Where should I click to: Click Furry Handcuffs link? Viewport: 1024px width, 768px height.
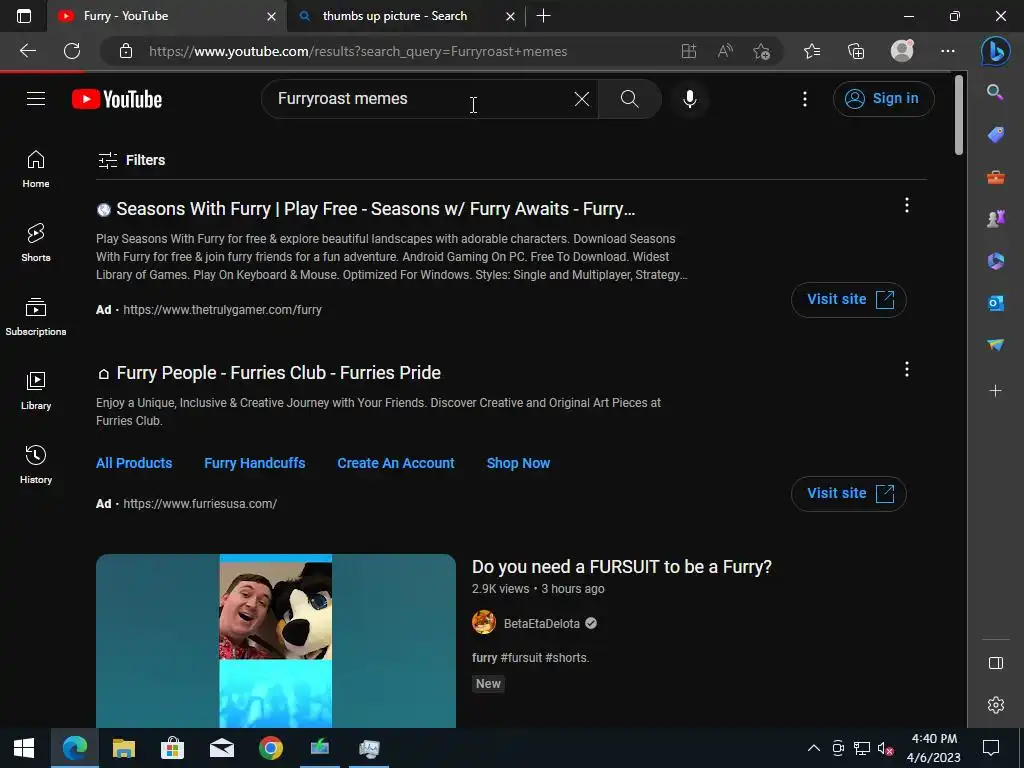pyautogui.click(x=255, y=463)
